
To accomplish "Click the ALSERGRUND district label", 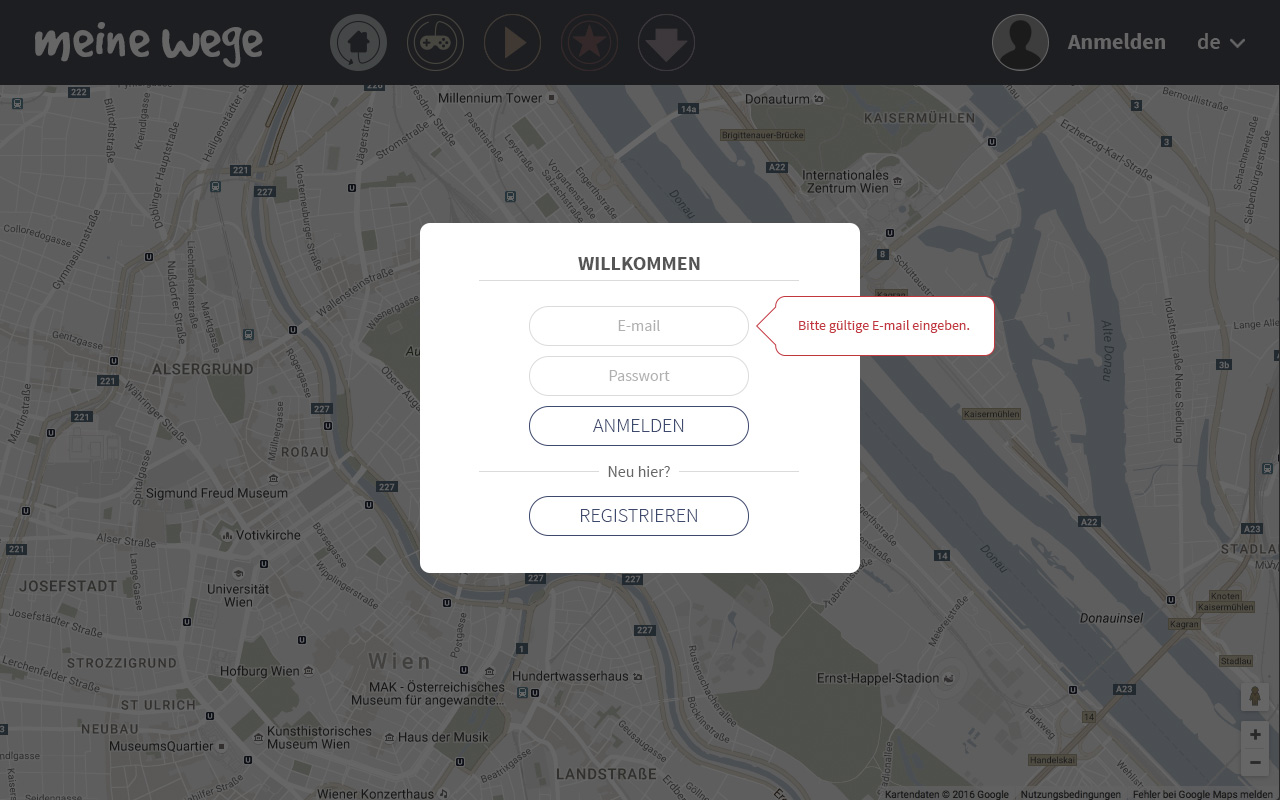I will coord(203,369).
